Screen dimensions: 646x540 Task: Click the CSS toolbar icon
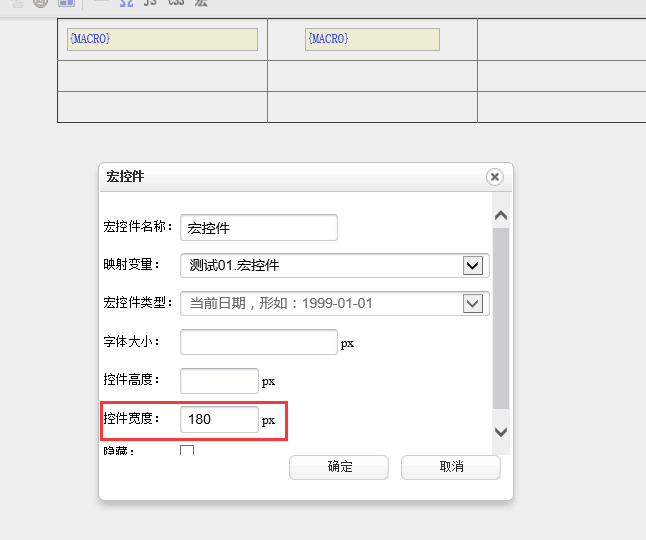pyautogui.click(x=175, y=3)
